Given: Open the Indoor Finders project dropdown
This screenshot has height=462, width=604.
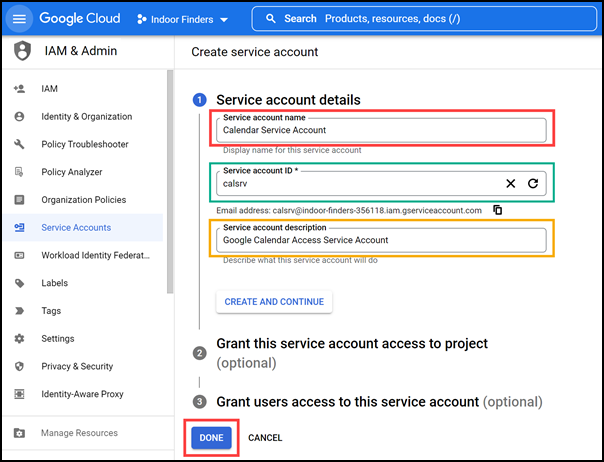Looking at the screenshot, I should click(x=183, y=19).
